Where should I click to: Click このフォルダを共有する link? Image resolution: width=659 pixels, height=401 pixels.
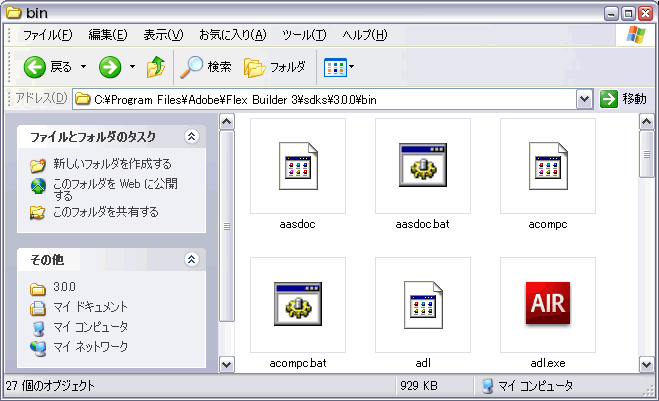coord(105,212)
